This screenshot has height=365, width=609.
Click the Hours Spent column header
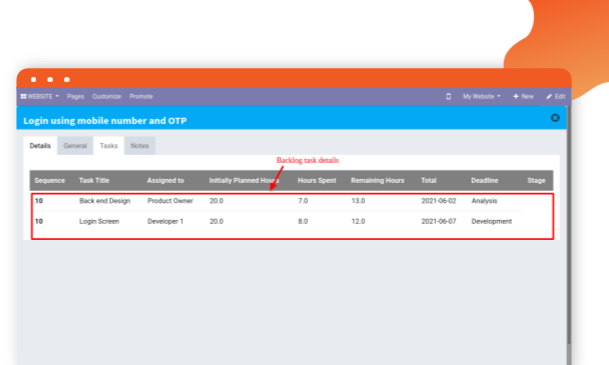click(317, 181)
